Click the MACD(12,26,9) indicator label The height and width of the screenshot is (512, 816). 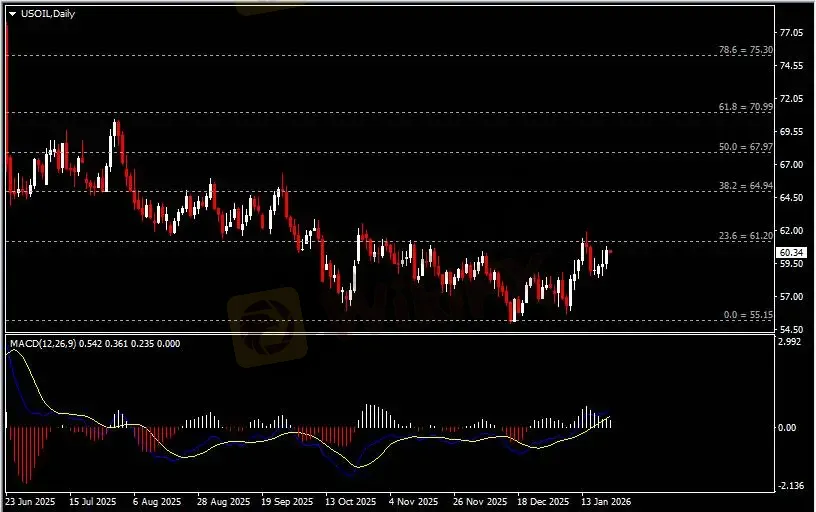(44, 343)
